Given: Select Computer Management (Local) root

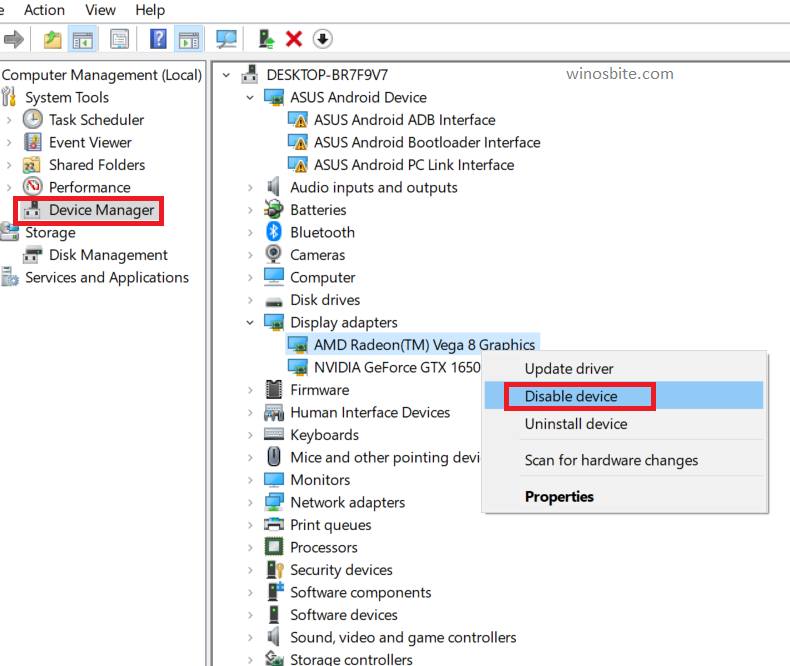Looking at the screenshot, I should pos(102,75).
